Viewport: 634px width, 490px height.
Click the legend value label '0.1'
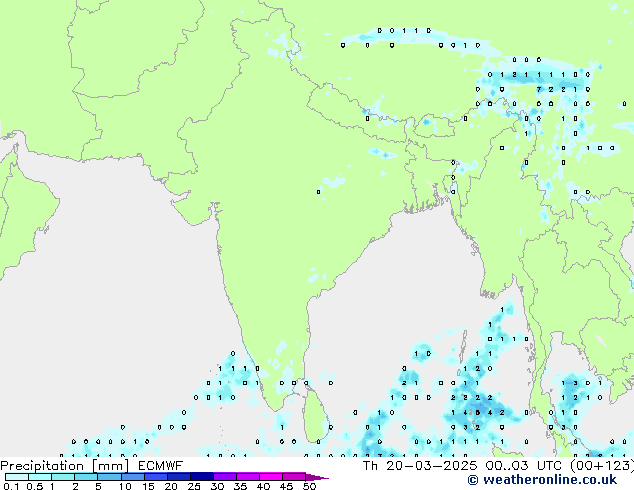(11, 486)
